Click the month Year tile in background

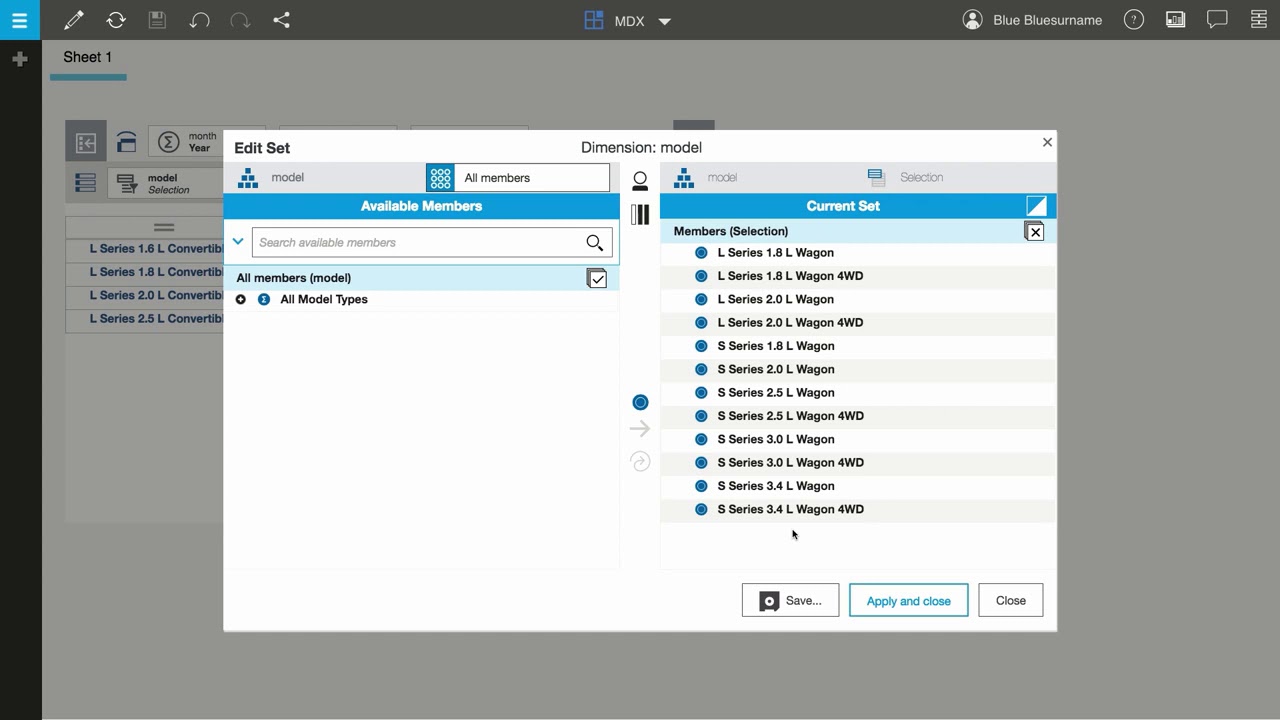186,142
